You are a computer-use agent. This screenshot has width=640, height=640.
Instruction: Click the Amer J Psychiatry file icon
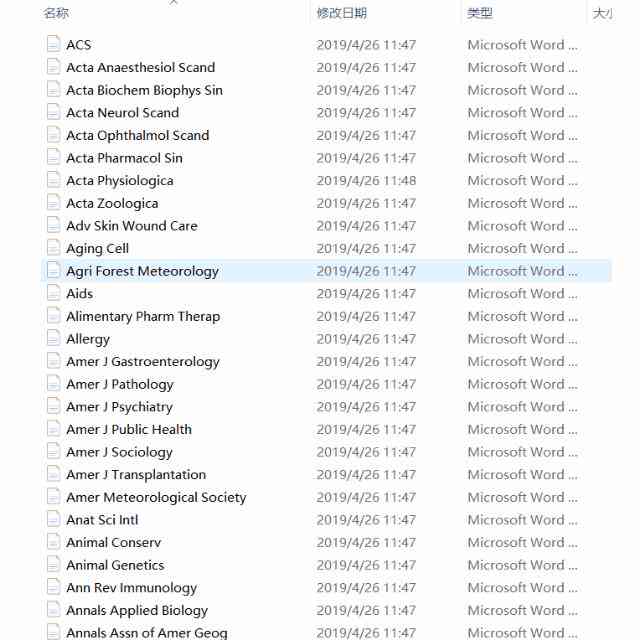tap(53, 406)
